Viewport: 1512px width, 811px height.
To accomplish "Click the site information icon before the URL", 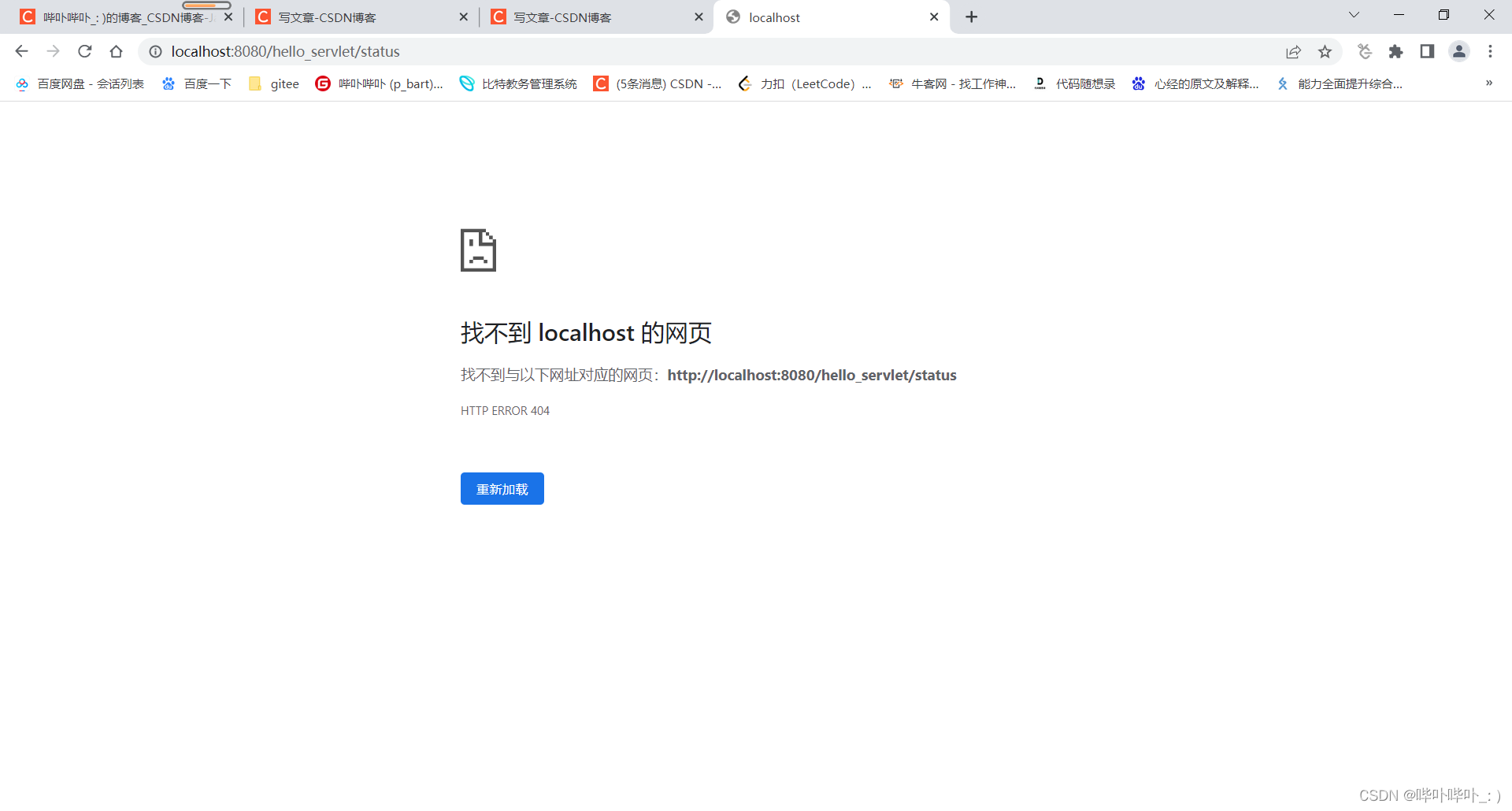I will click(x=155, y=51).
